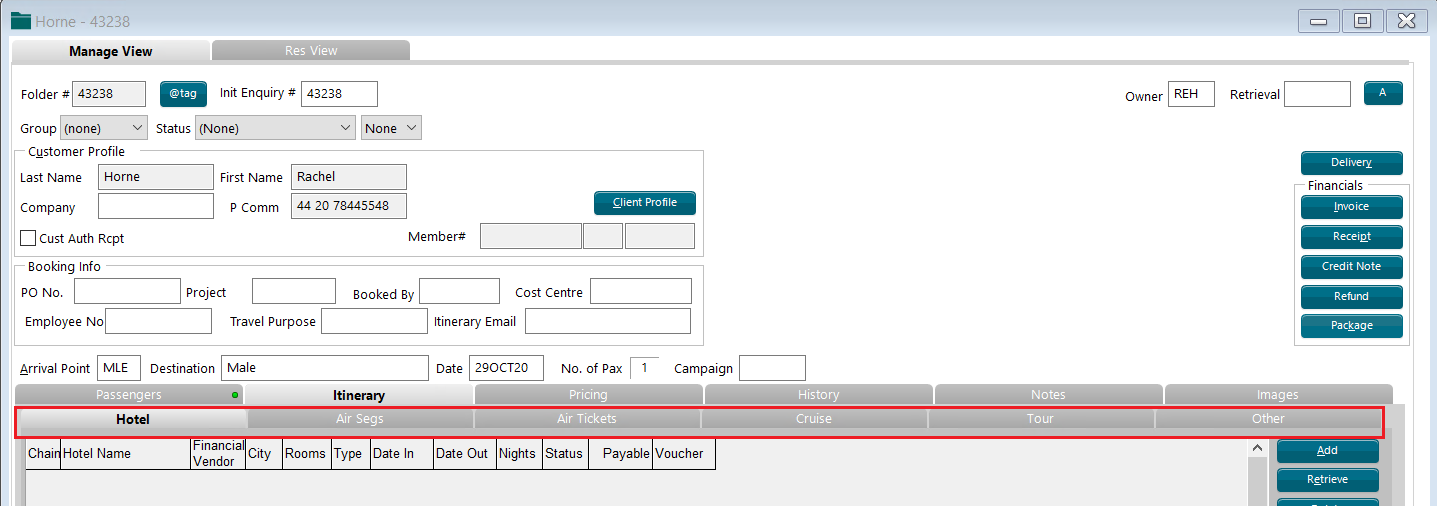Click the First Name field
Image resolution: width=1437 pixels, height=506 pixels.
(349, 177)
